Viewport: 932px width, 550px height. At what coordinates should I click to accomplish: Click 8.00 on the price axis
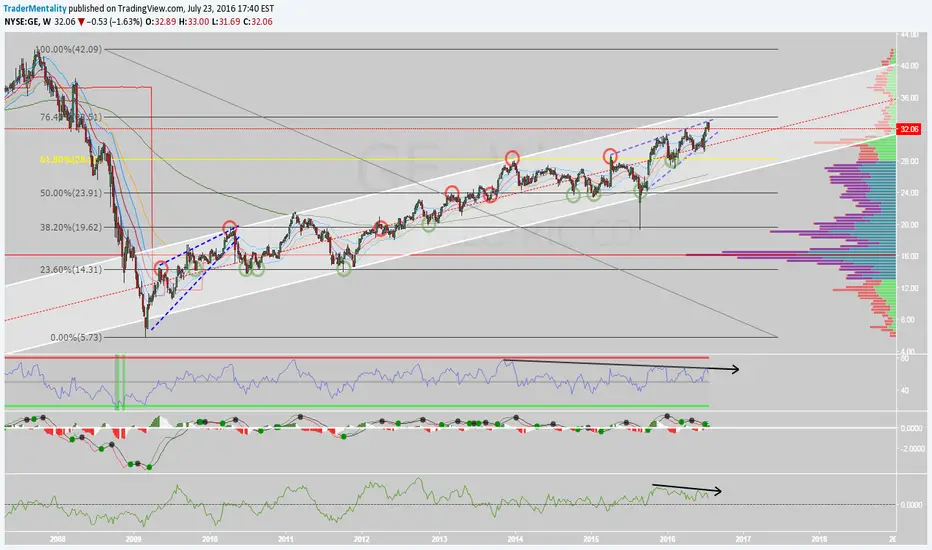(x=909, y=320)
